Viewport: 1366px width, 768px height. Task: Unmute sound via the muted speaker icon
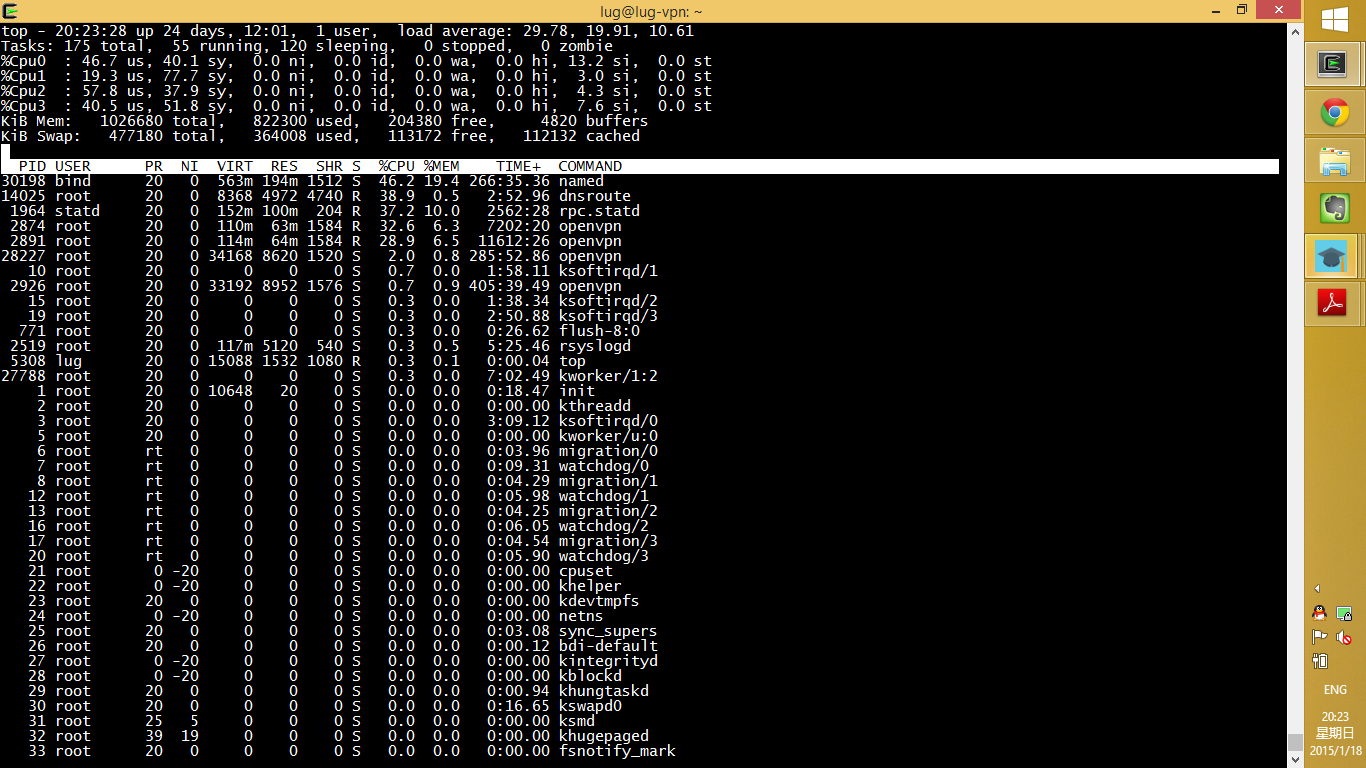[x=1345, y=637]
